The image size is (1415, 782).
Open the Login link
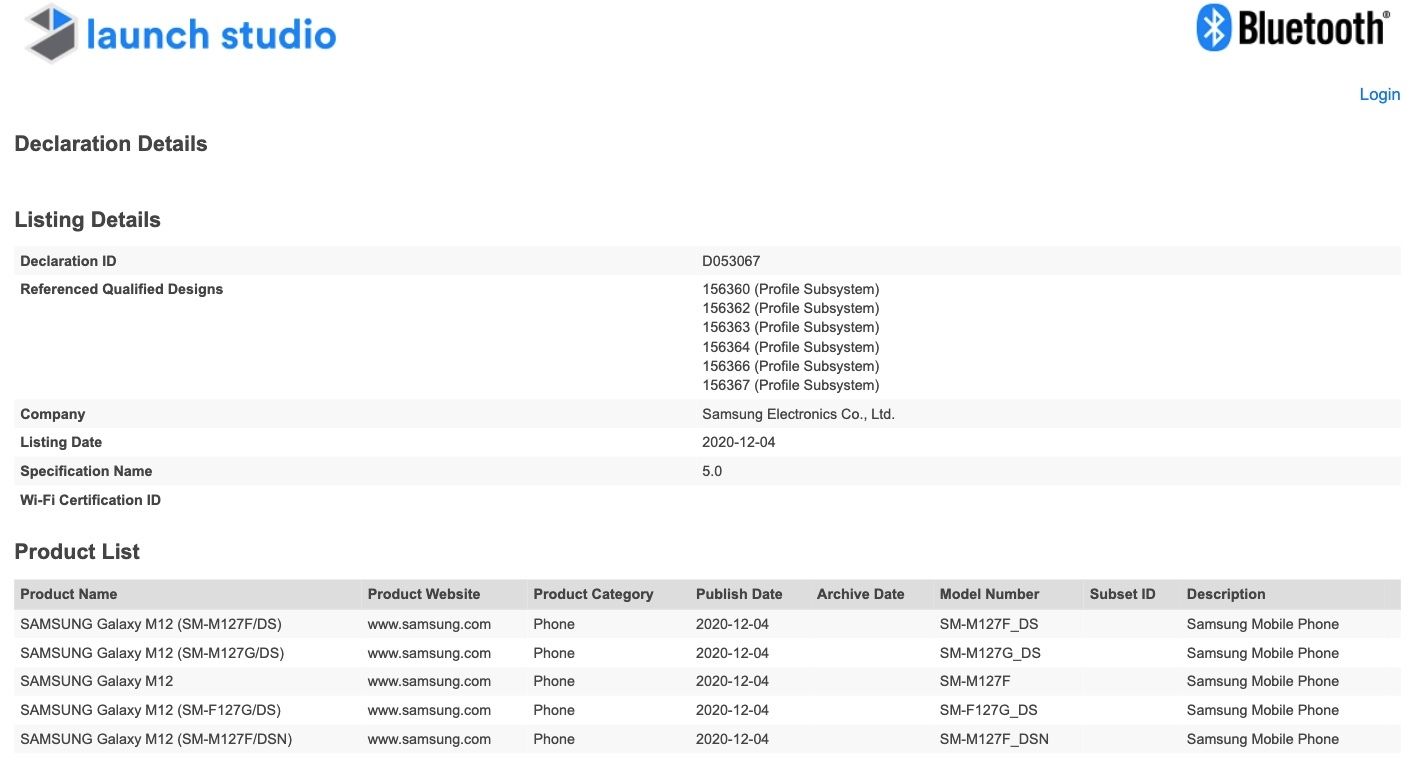click(x=1379, y=94)
